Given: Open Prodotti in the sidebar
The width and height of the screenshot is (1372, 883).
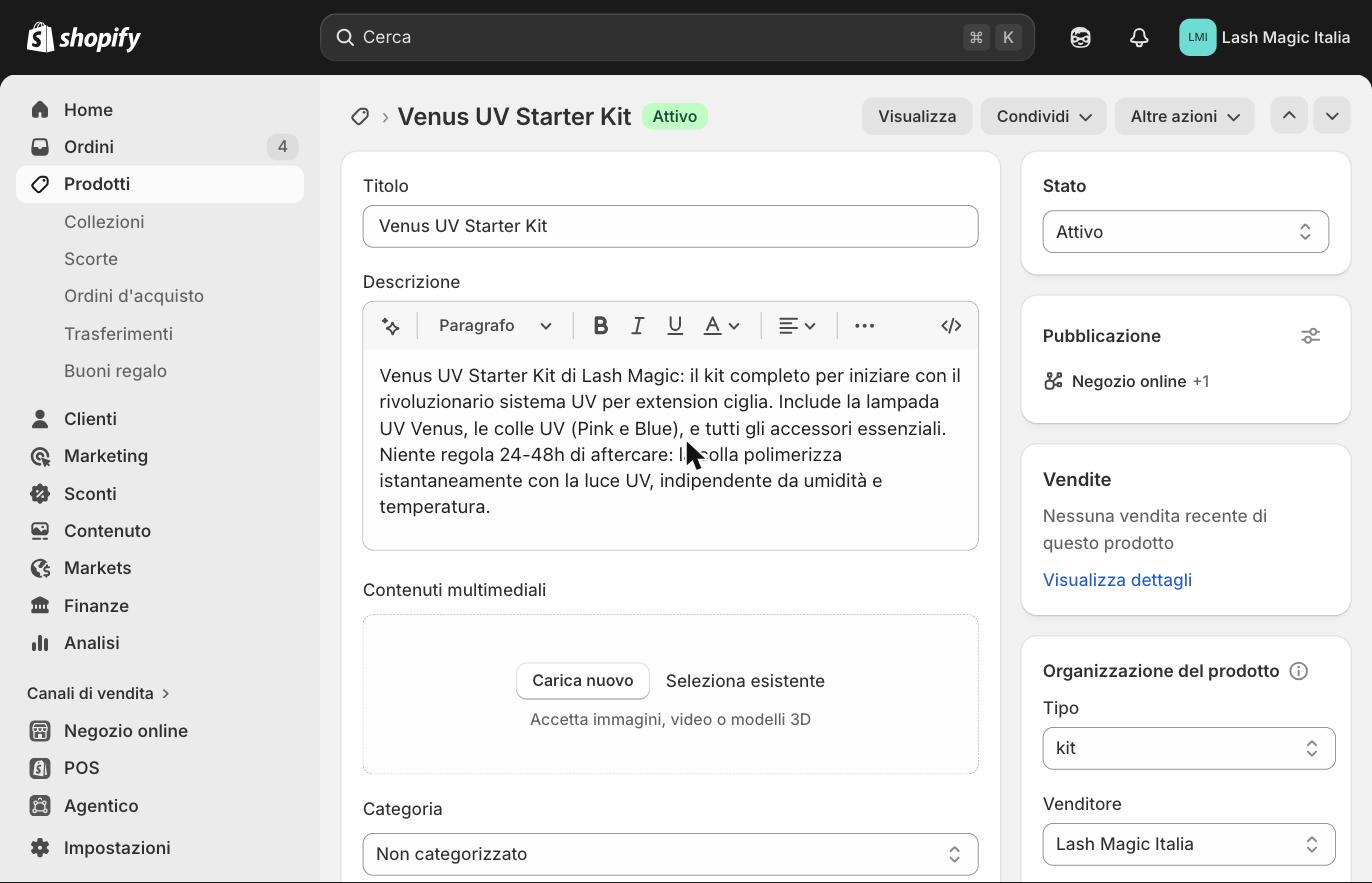Looking at the screenshot, I should click(160, 184).
